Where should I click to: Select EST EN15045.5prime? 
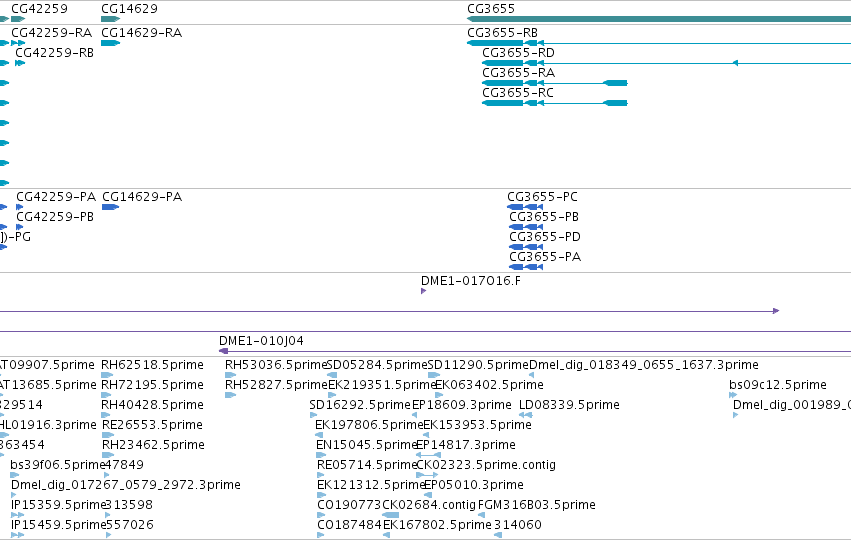tap(366, 445)
